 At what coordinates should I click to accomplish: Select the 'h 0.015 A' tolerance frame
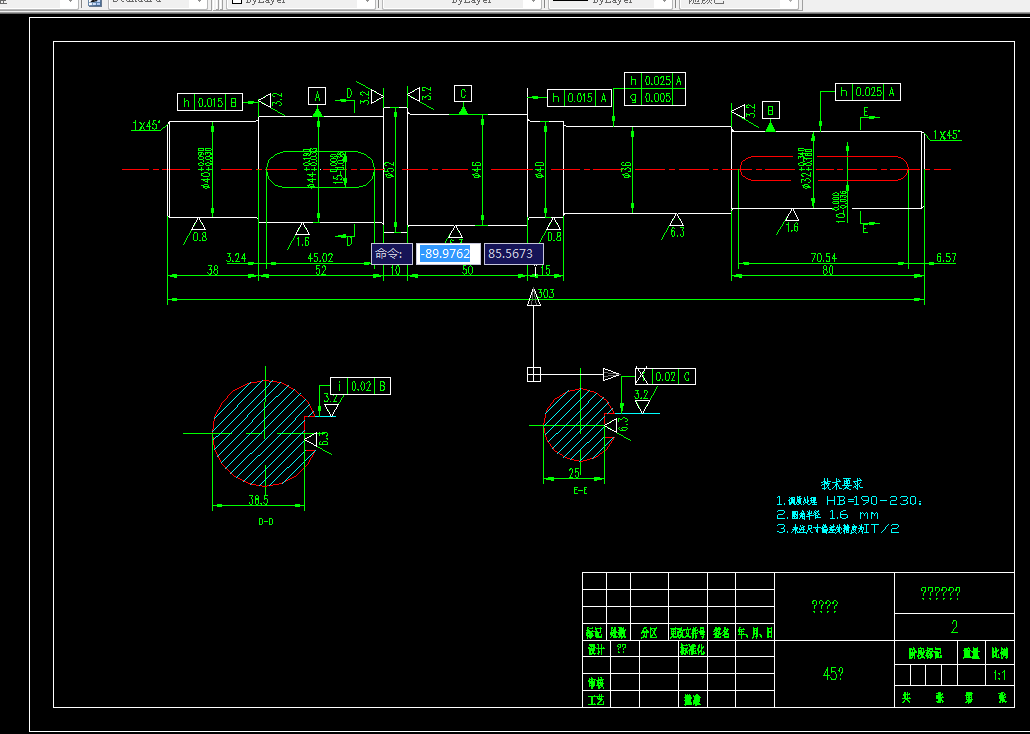(579, 98)
